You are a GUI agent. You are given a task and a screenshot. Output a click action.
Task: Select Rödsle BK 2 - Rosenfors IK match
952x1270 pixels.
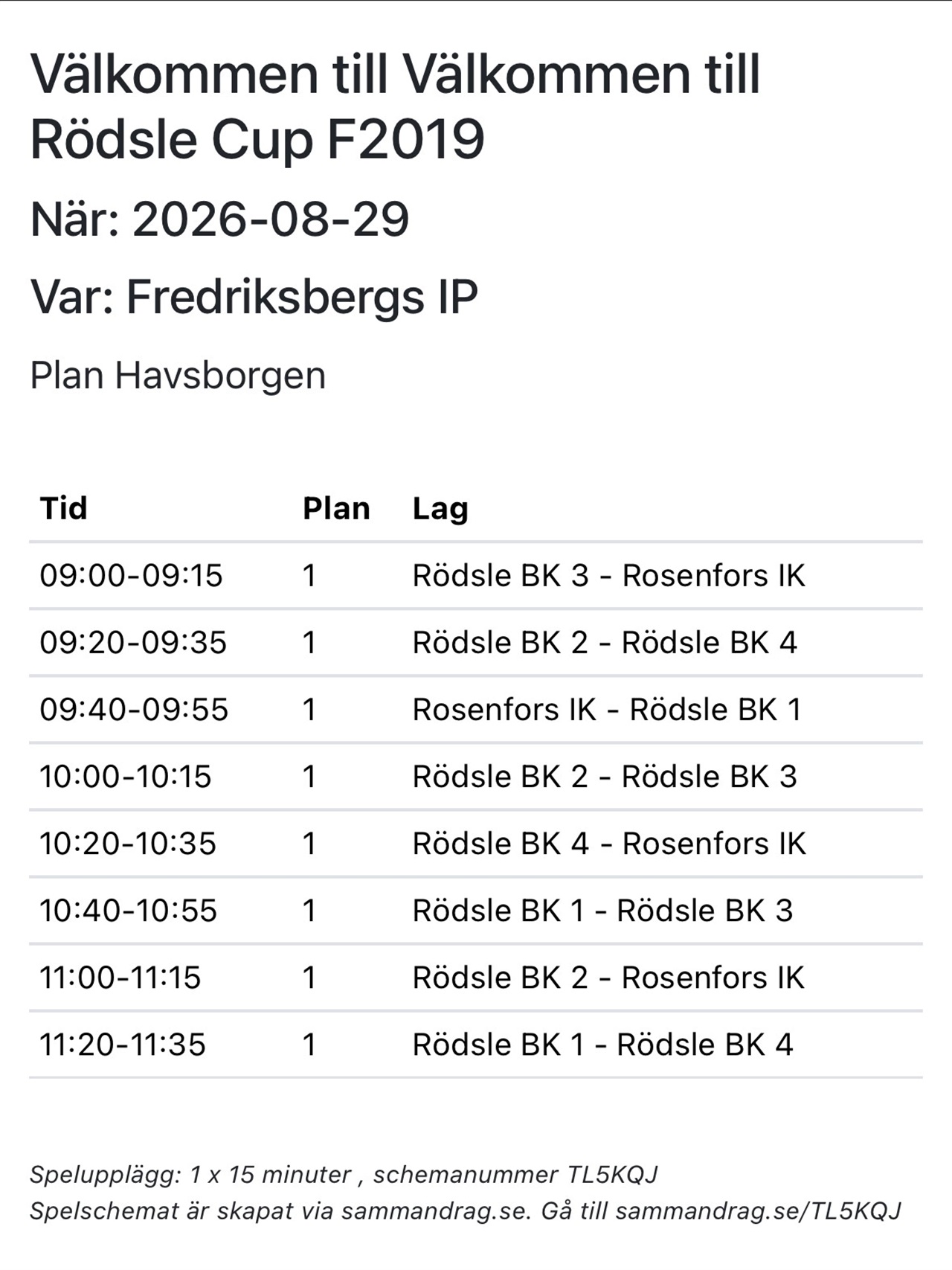608,978
